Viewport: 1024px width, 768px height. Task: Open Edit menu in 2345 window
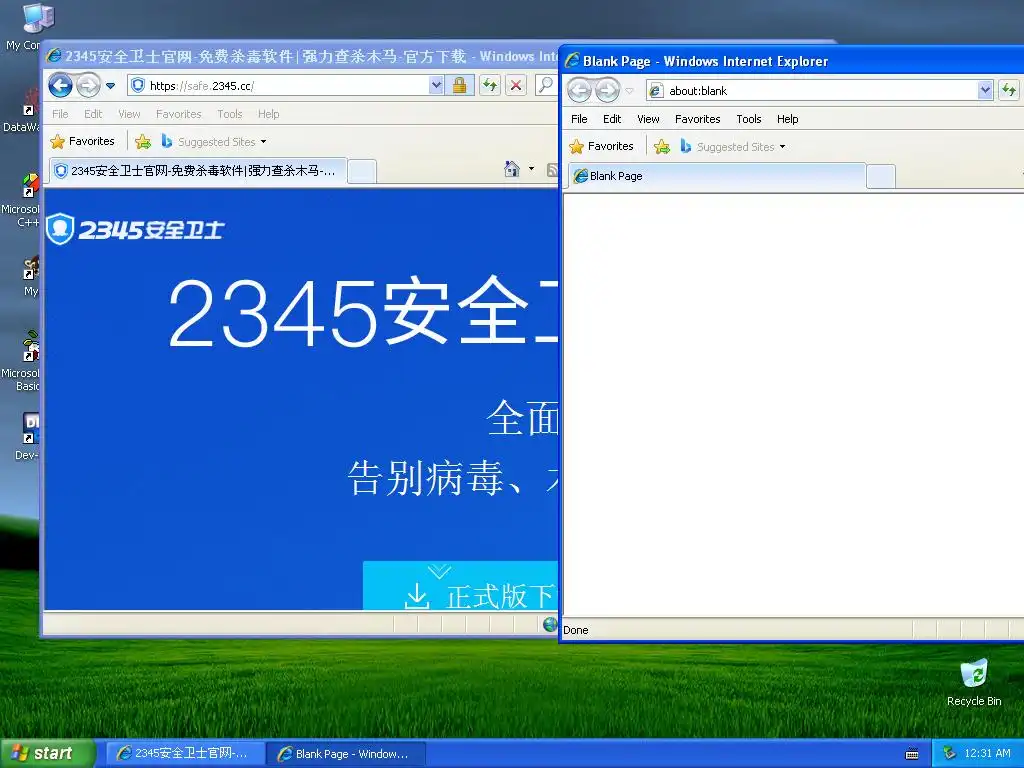pyautogui.click(x=93, y=114)
